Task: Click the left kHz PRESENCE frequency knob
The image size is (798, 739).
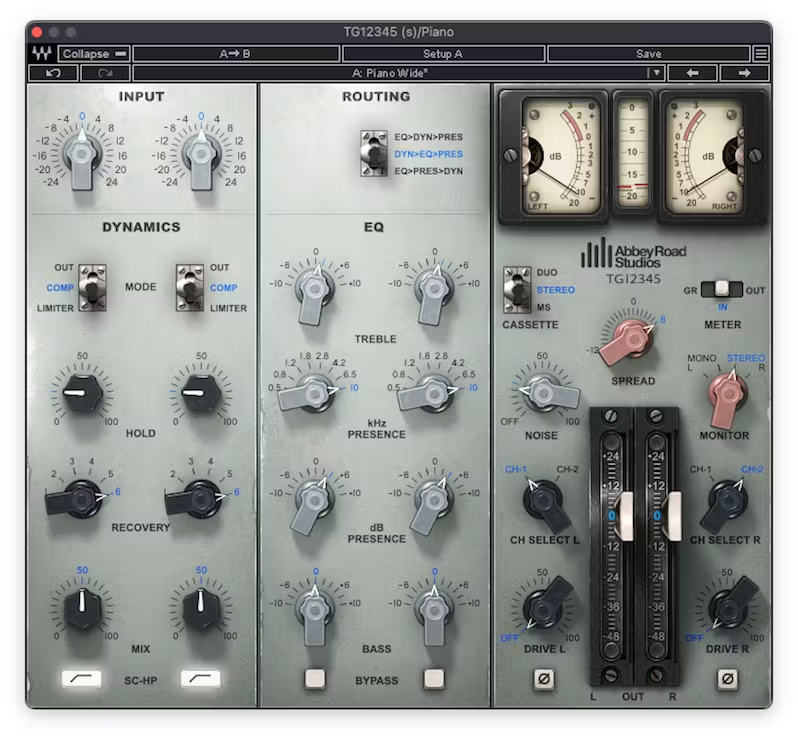Action: coord(314,393)
